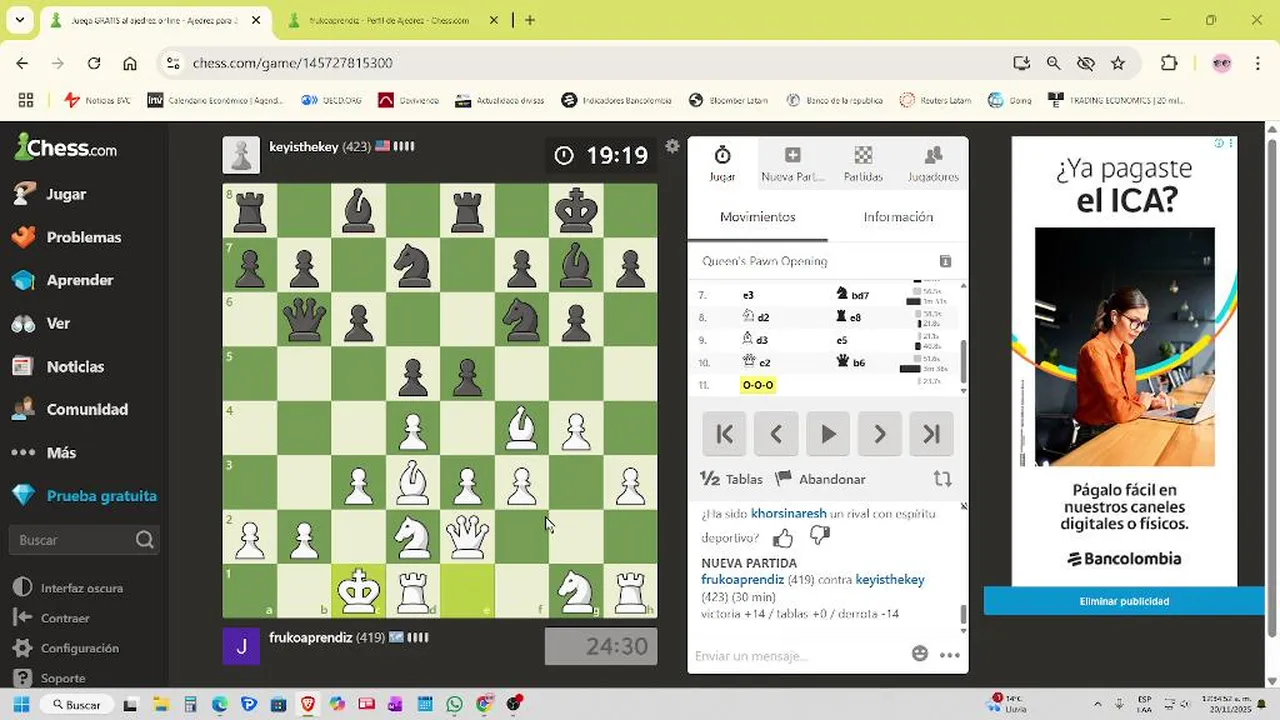1280x720 pixels.
Task: Go to browser home page
Action: coord(130,63)
